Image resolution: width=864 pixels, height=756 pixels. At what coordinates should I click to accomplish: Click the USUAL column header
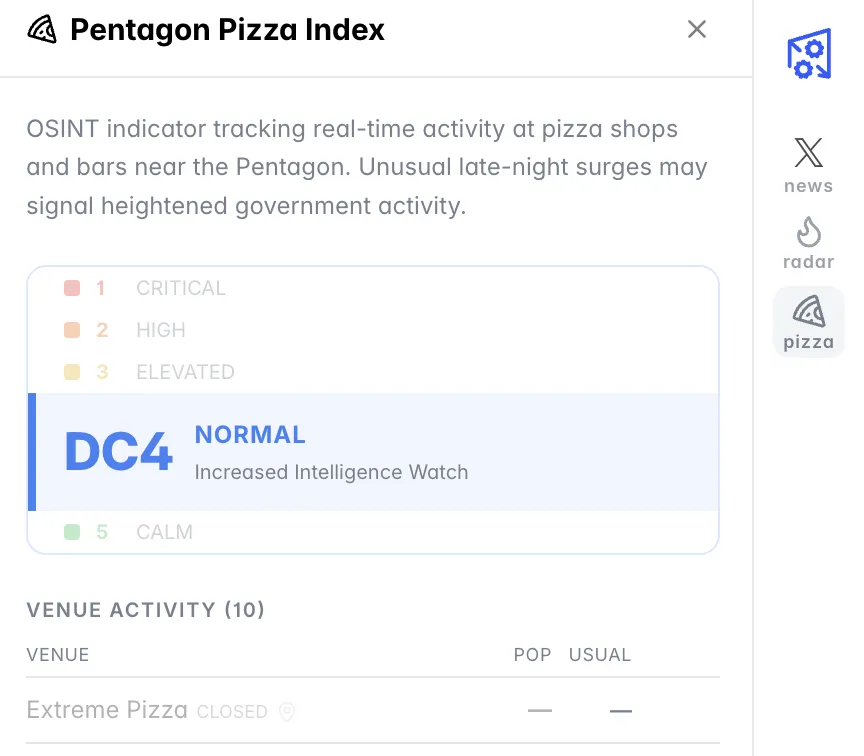pyautogui.click(x=600, y=655)
